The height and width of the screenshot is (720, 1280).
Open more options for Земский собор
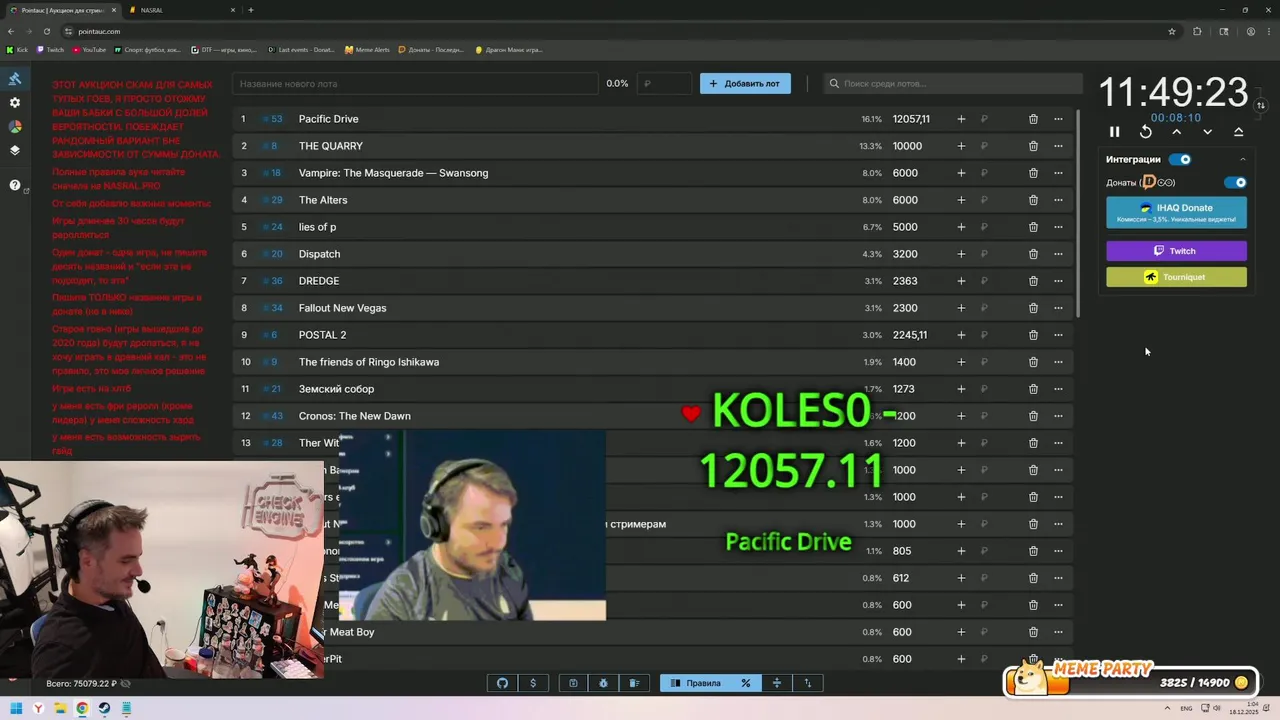[1058, 389]
